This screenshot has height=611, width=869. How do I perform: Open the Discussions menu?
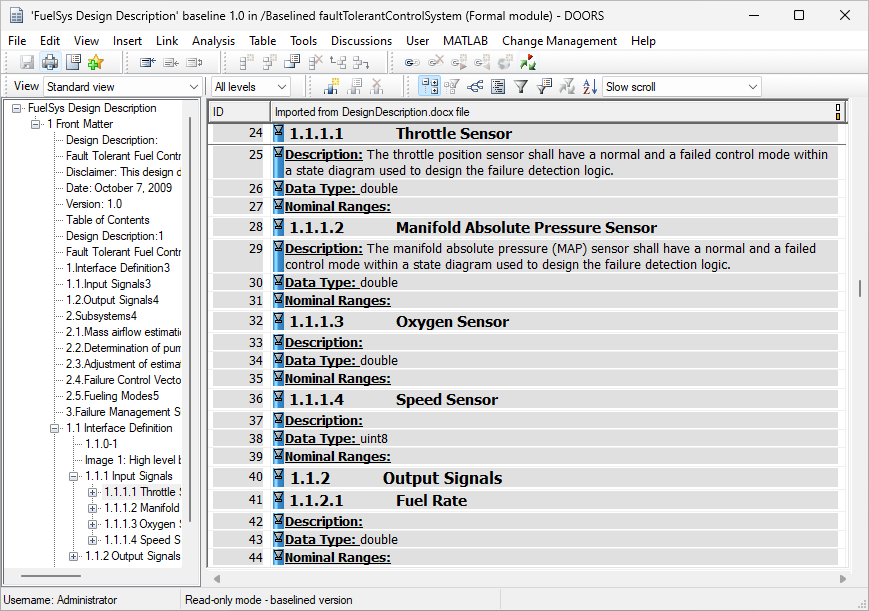click(x=361, y=41)
